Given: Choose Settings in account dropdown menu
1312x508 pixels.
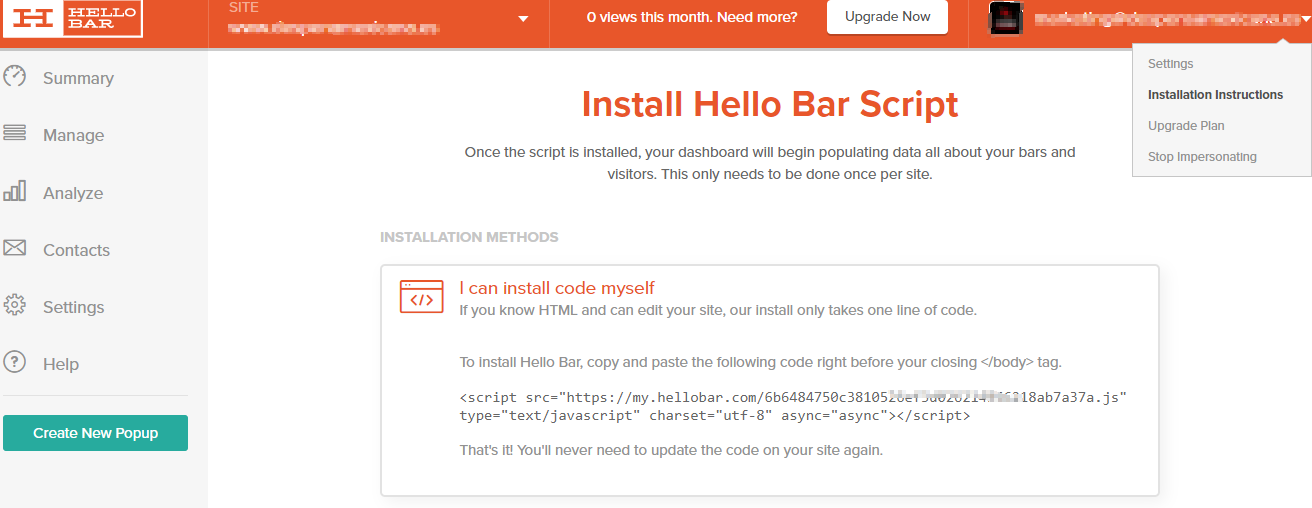Looking at the screenshot, I should coord(1170,63).
